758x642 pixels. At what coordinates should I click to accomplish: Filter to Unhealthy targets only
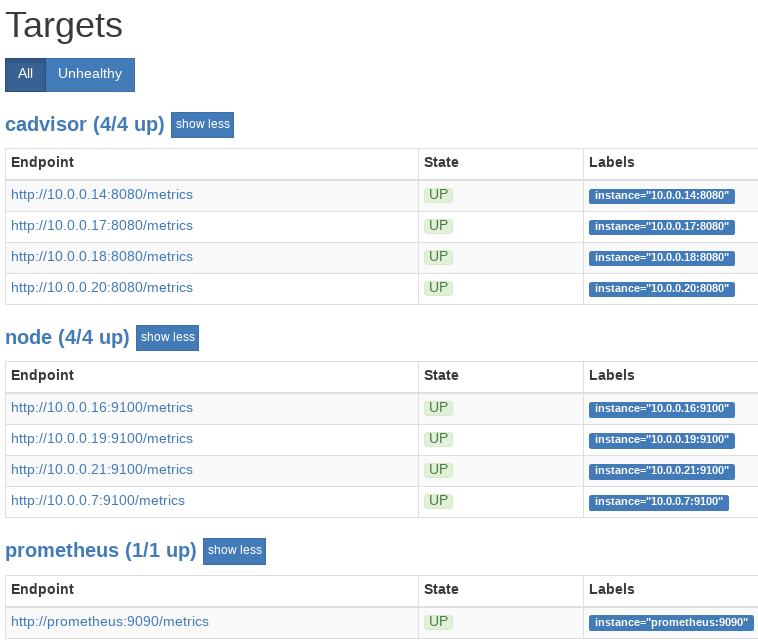(x=90, y=75)
